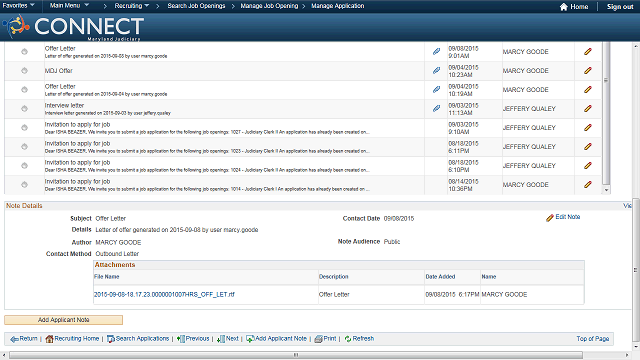Open attachment on Interview letter row
This screenshot has height=360, width=640.
[x=436, y=109]
